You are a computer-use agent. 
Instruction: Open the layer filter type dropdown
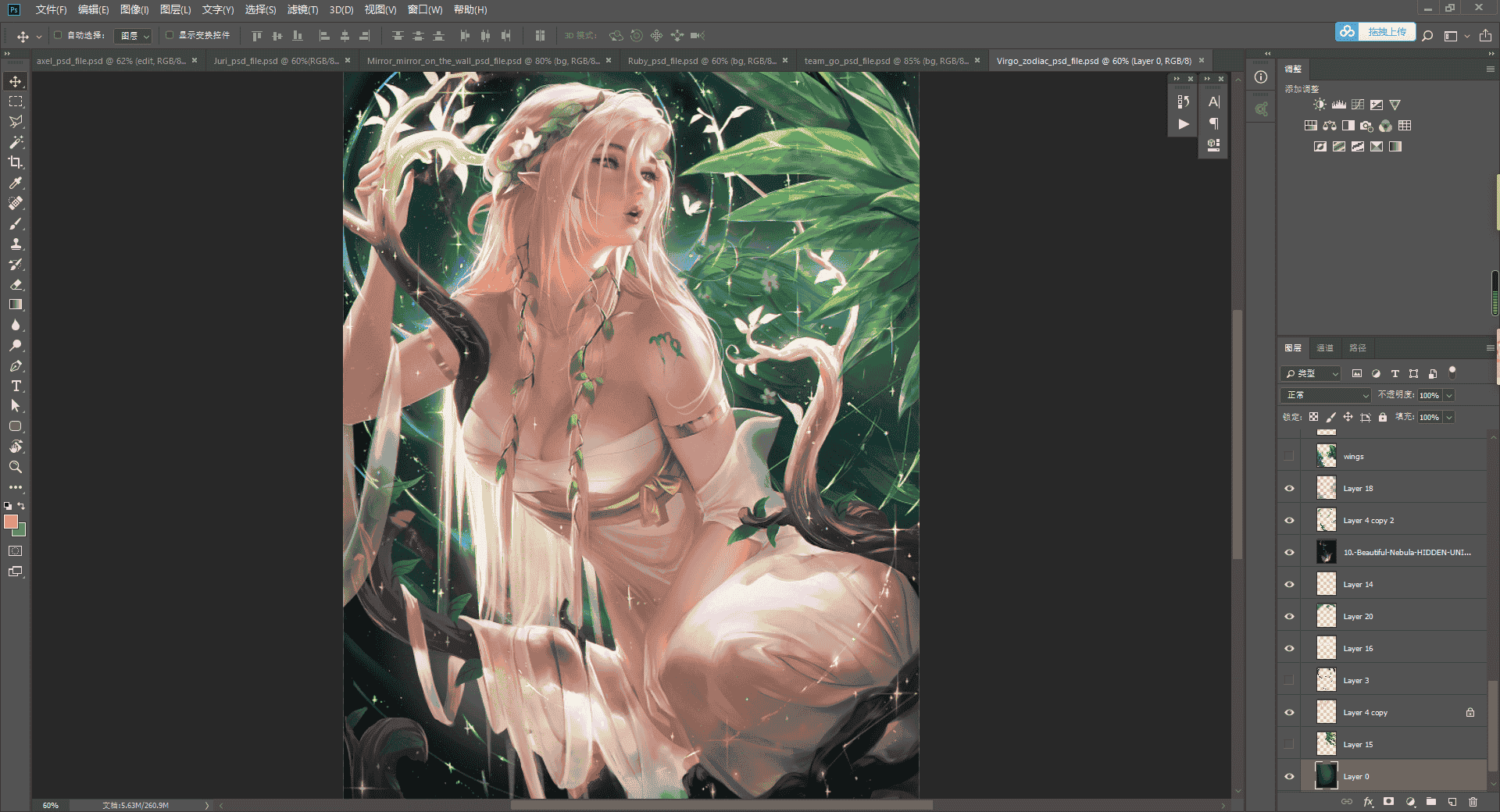coord(1311,374)
